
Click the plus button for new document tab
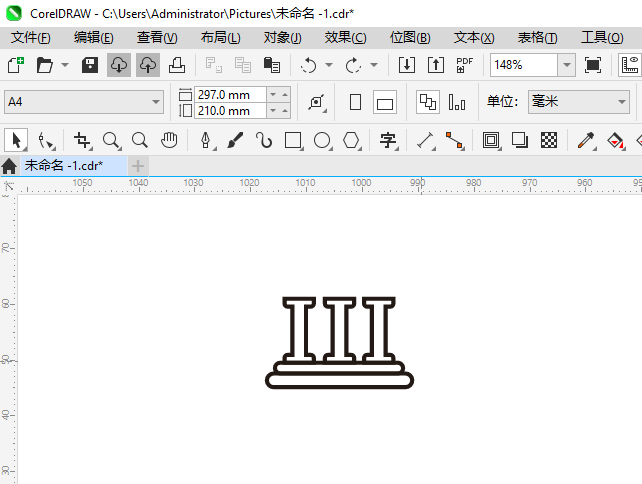138,166
